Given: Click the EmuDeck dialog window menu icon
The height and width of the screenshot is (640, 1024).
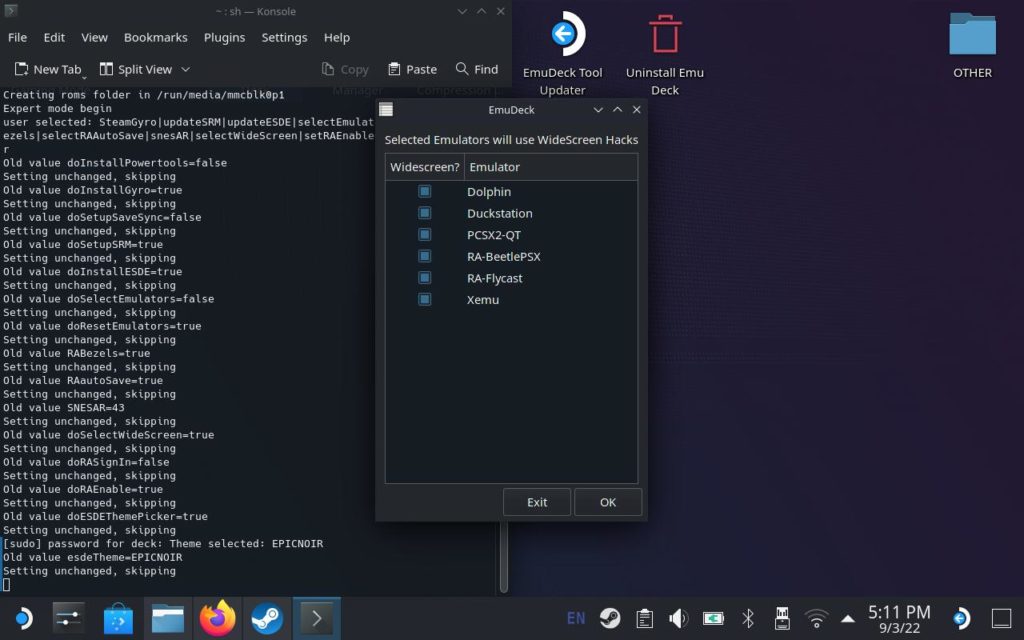Looking at the screenshot, I should coord(386,110).
